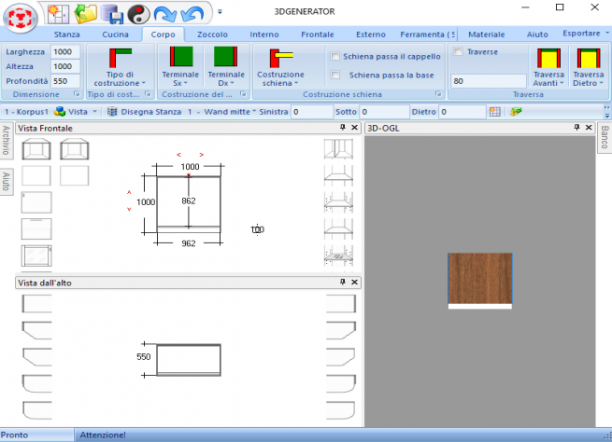Click the green arrow icon in position toolbar
612x442 pixels.
(516, 112)
